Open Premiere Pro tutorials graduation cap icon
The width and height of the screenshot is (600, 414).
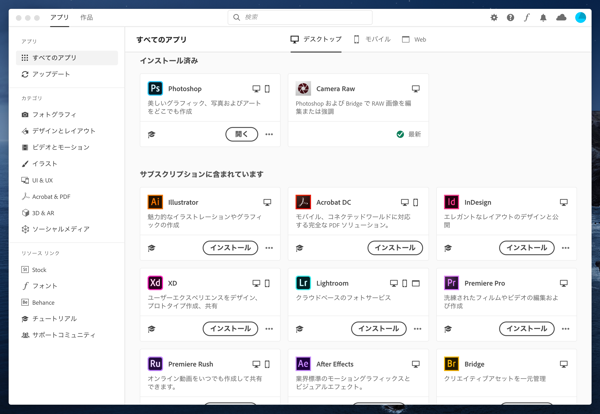(x=448, y=329)
